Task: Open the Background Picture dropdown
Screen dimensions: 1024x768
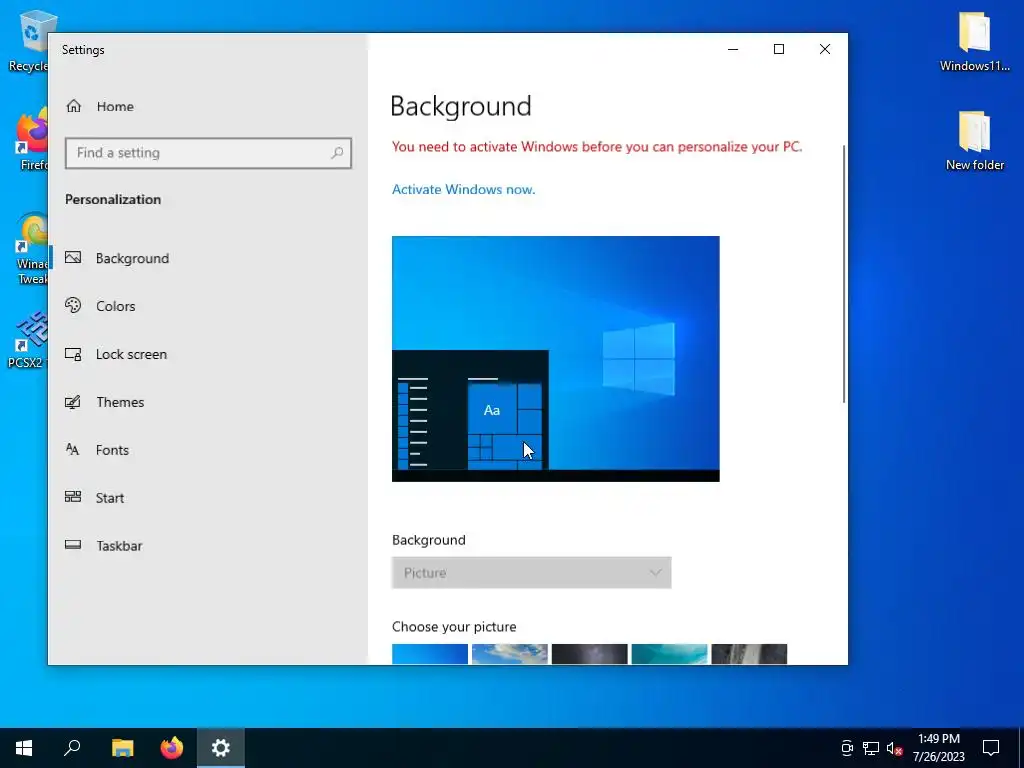Action: (532, 573)
